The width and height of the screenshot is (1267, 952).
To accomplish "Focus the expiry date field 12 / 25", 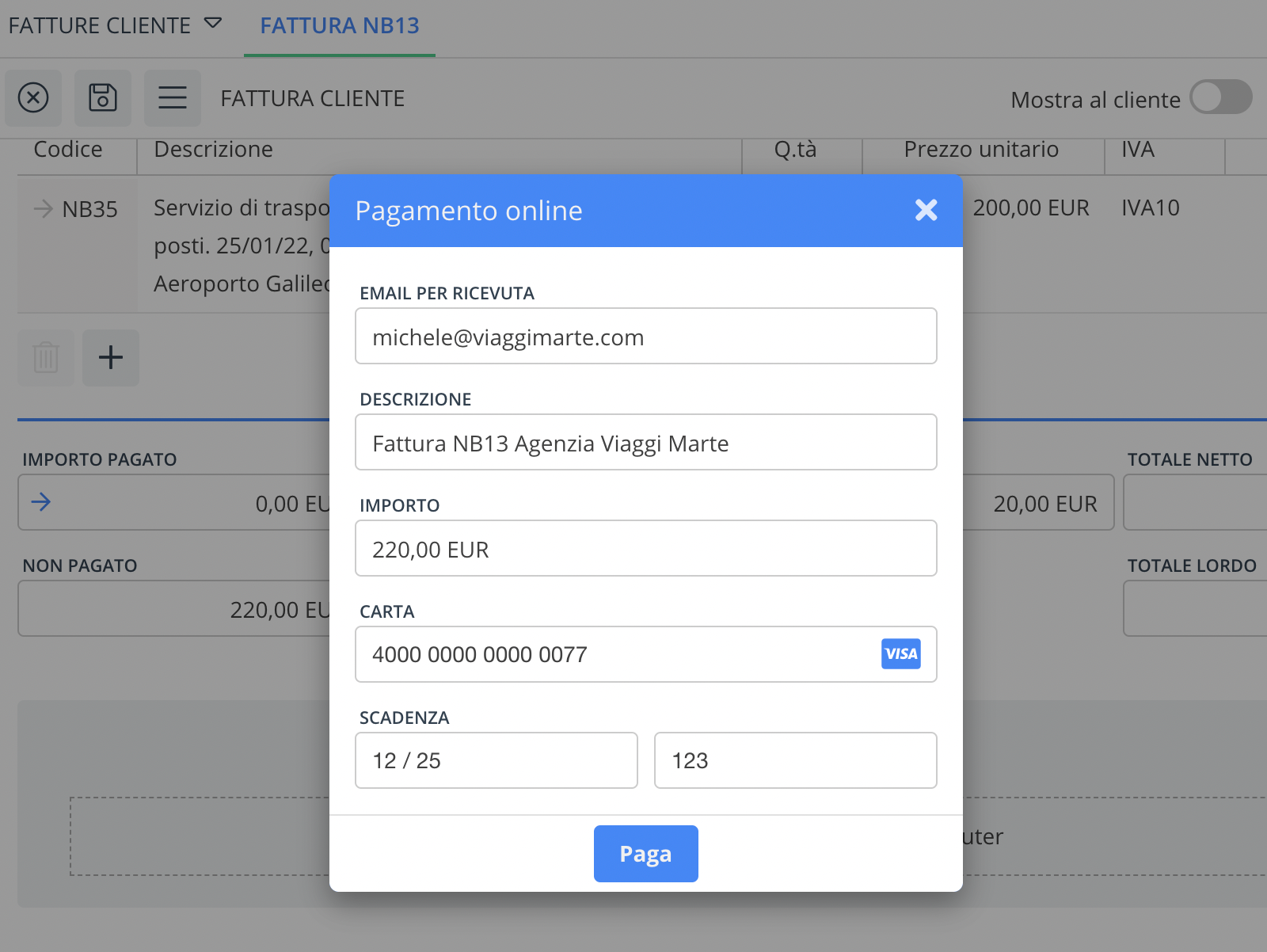I will tap(497, 760).
